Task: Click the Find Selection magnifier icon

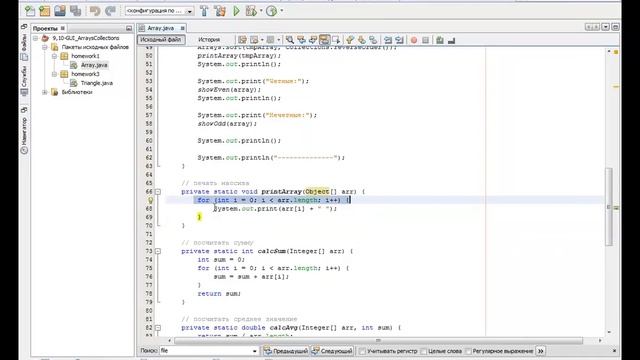Action: tap(289, 40)
